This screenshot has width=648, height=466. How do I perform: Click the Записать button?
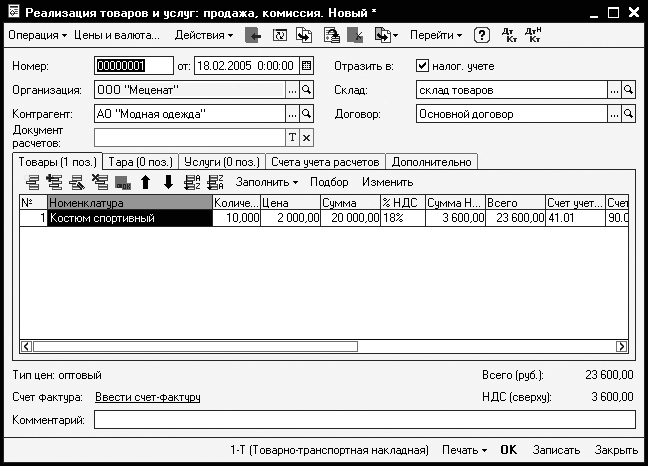tap(556, 450)
